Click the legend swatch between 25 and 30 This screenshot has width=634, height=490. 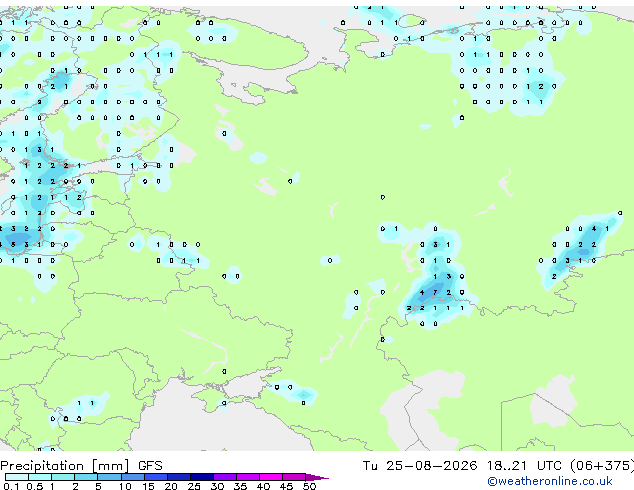coord(202,477)
